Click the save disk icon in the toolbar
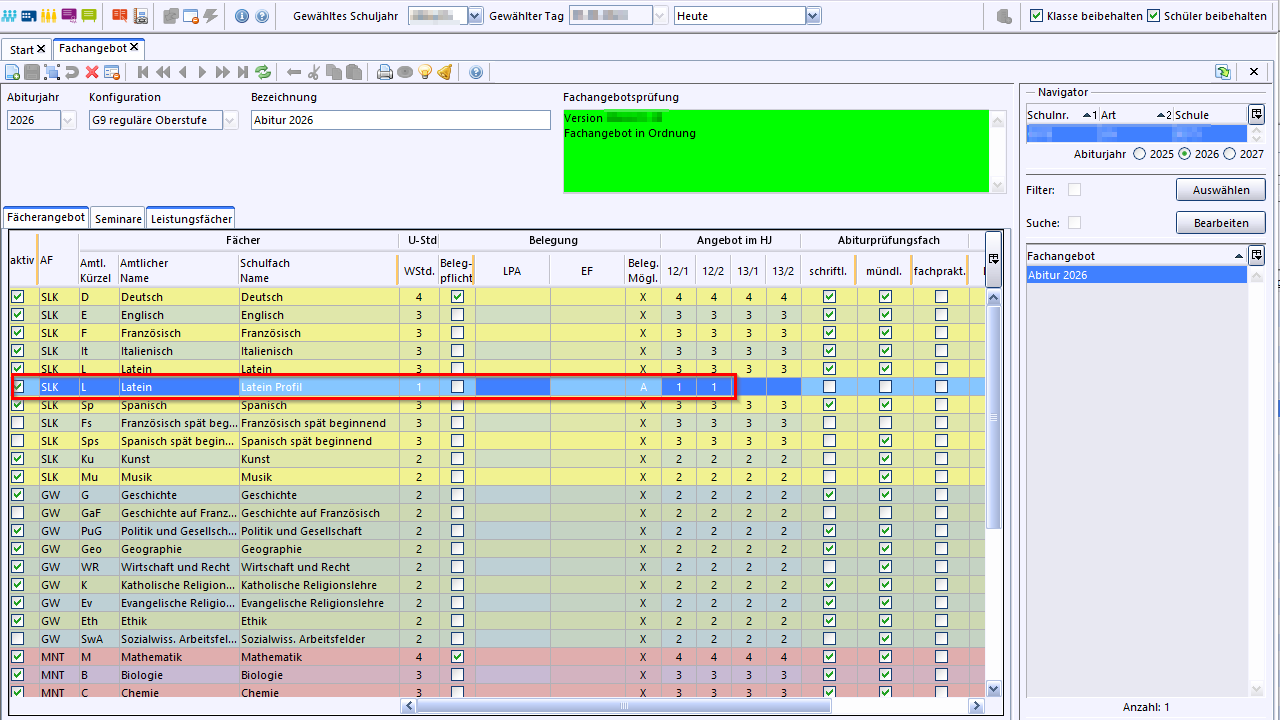 (32, 72)
